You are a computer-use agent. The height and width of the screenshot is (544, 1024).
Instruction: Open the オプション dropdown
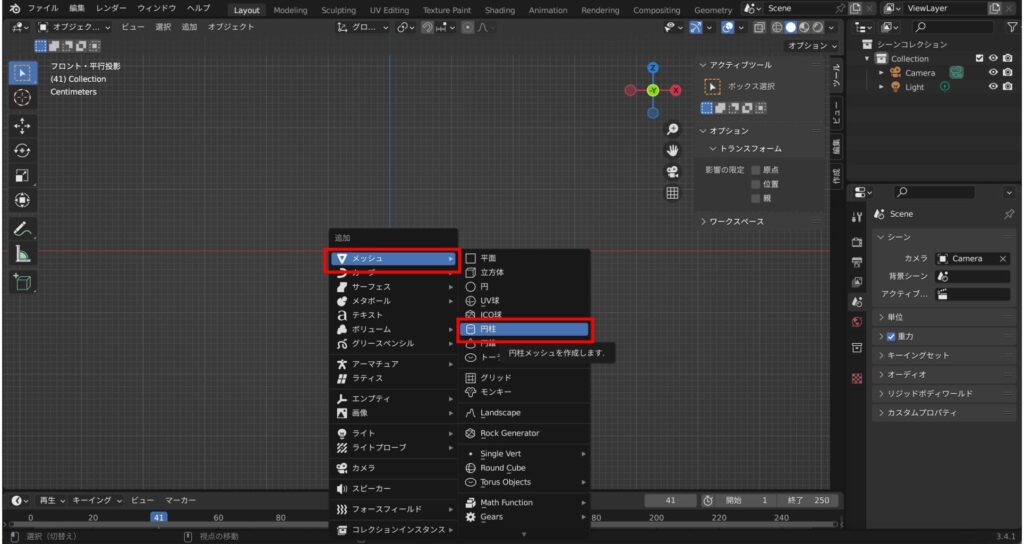[x=811, y=45]
